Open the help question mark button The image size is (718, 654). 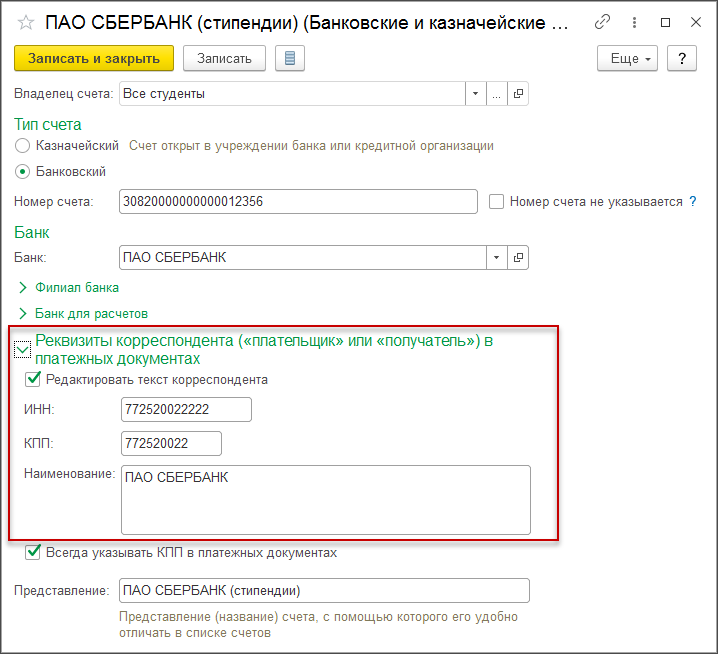(682, 58)
